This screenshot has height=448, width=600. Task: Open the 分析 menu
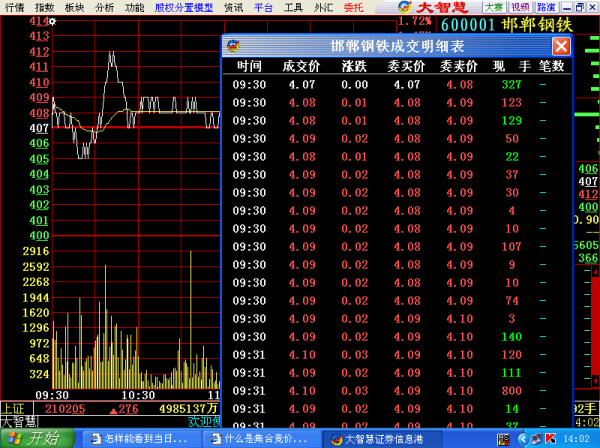[x=104, y=7]
